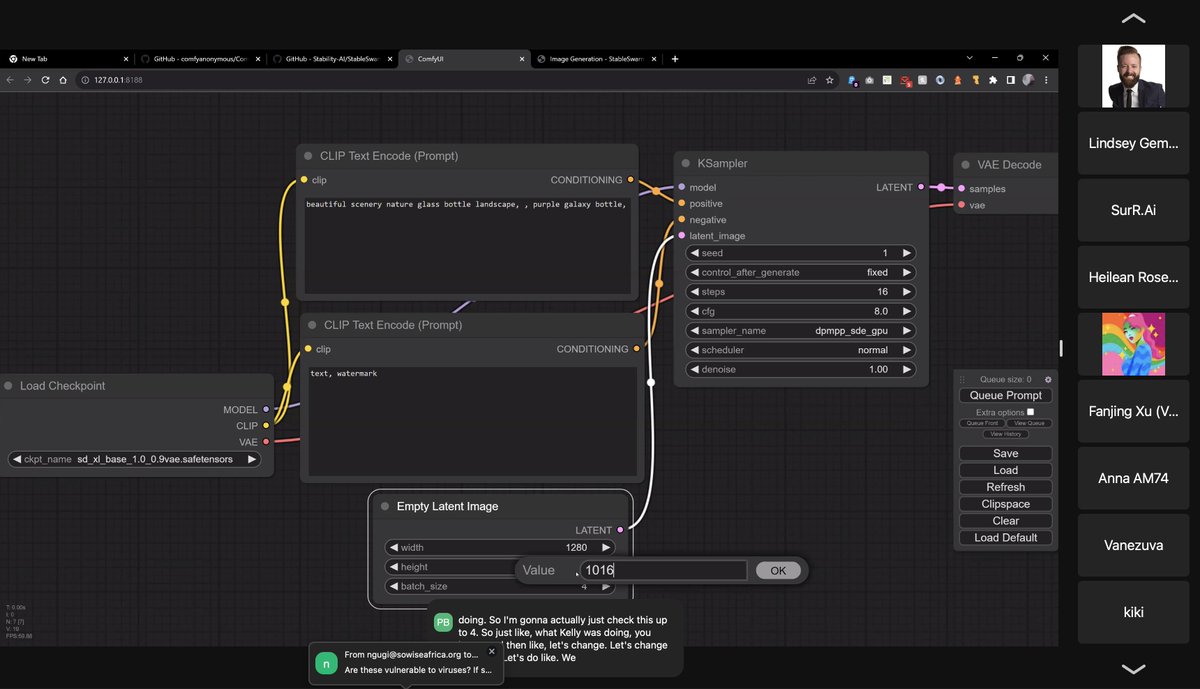Switch to GitHub comfyanonymous tab

pyautogui.click(x=199, y=59)
